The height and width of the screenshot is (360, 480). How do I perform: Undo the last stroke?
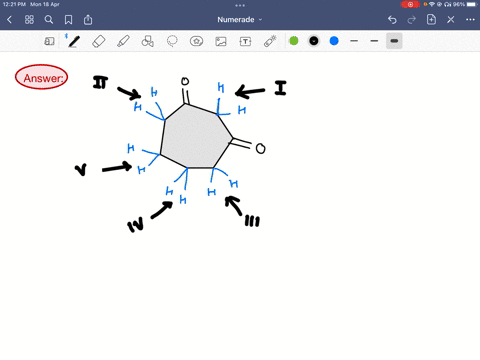[x=392, y=20]
